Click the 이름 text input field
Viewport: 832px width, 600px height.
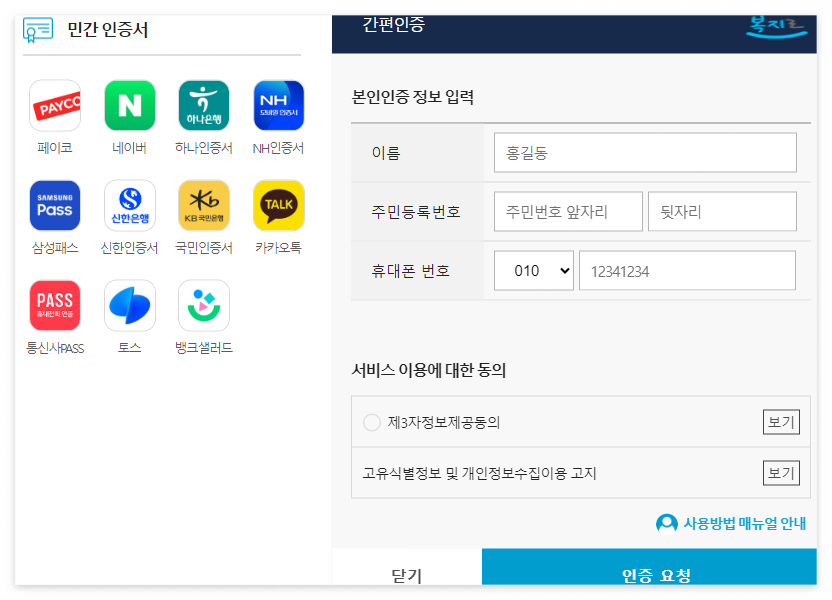pyautogui.click(x=645, y=152)
